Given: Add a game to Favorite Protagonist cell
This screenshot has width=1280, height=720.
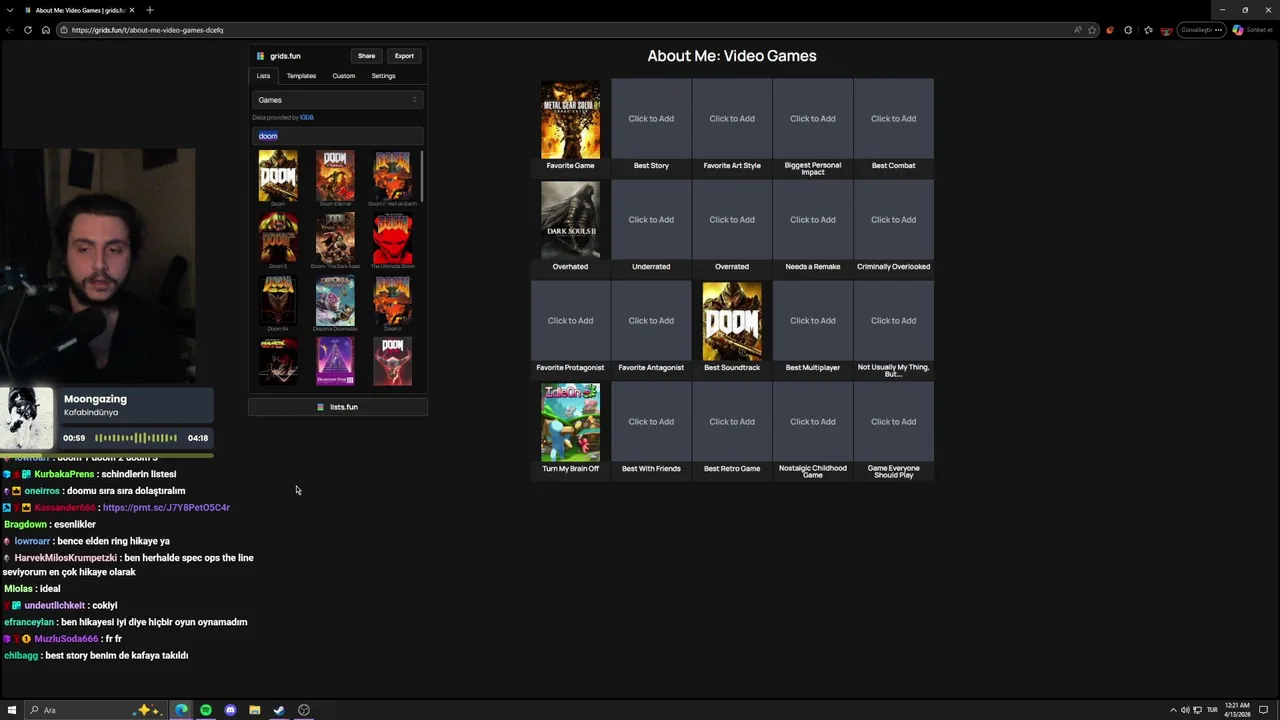Looking at the screenshot, I should (570, 321).
